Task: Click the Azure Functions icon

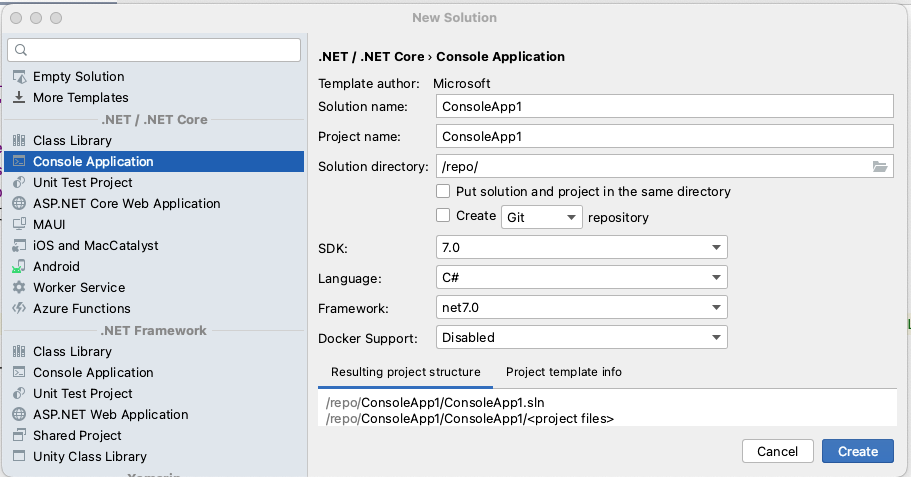Action: 19,308
